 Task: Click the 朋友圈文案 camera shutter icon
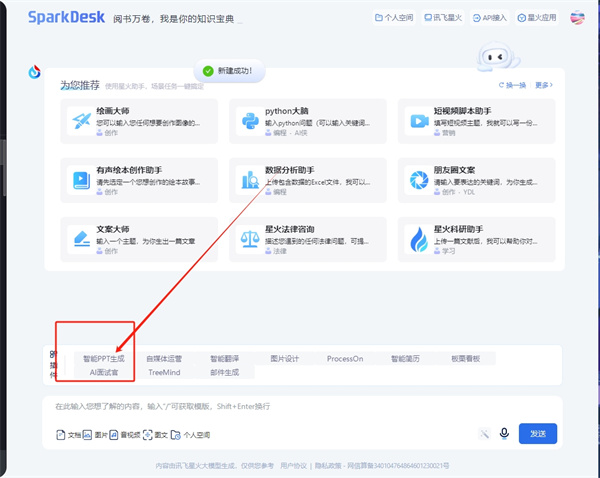tap(419, 180)
